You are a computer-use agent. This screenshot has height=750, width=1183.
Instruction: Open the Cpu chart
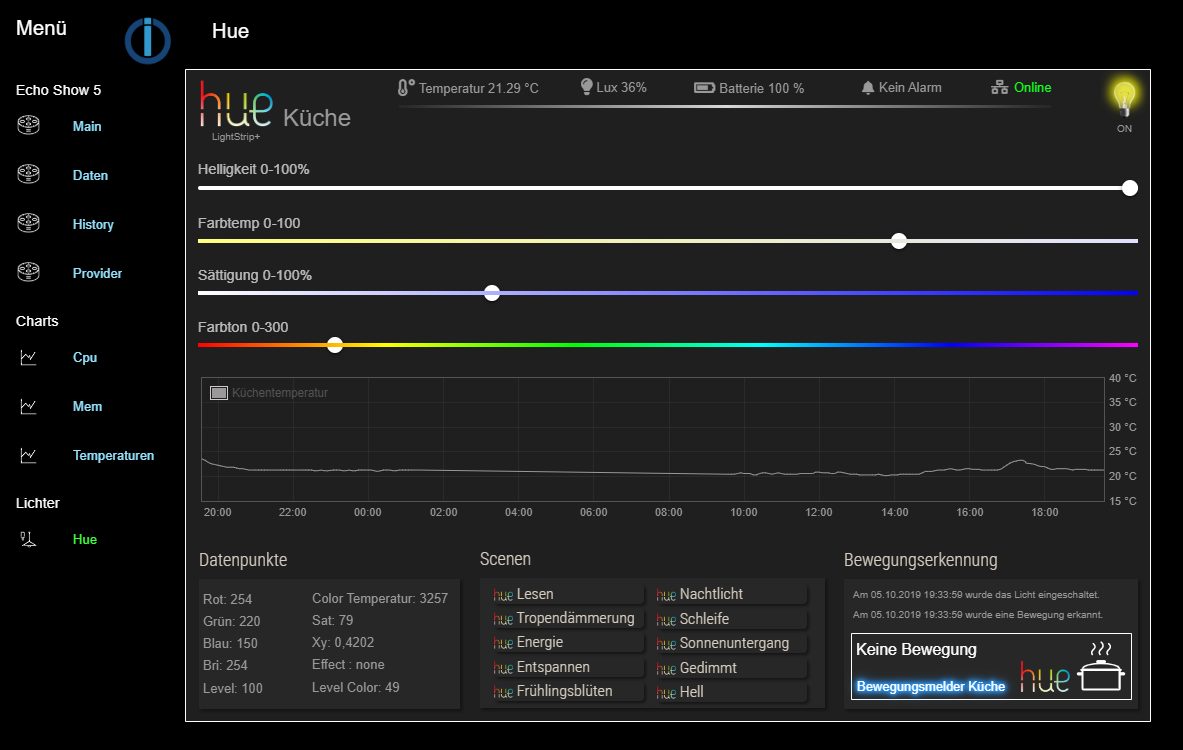[84, 358]
